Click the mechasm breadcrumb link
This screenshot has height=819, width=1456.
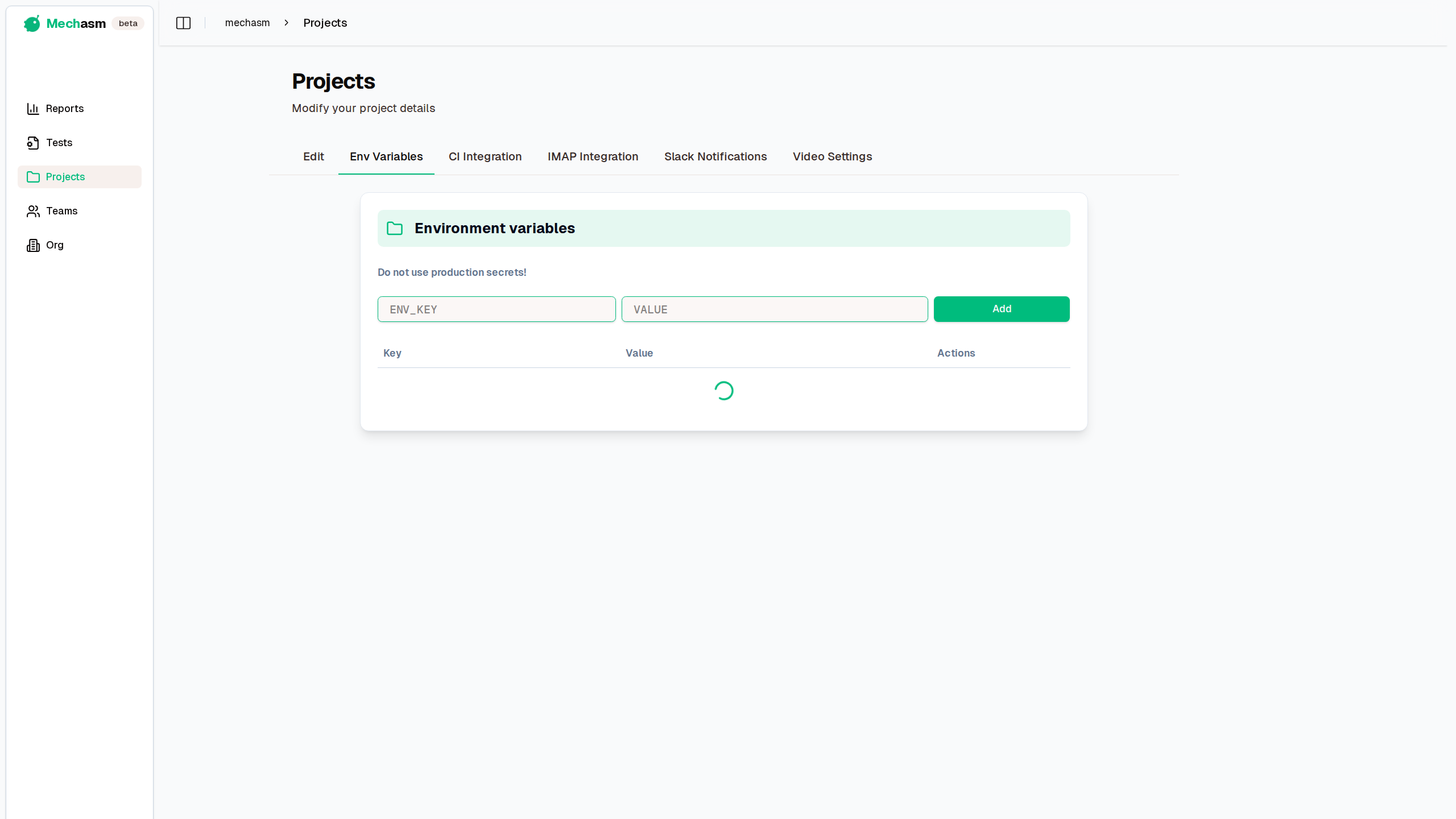point(247,23)
